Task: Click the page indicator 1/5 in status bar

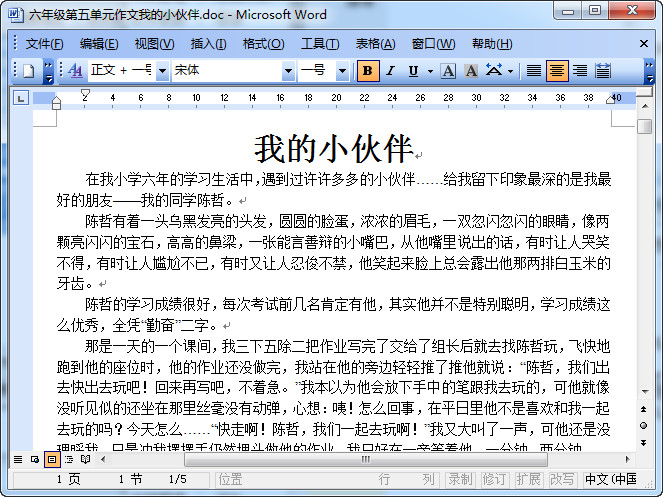Action: coord(178,479)
